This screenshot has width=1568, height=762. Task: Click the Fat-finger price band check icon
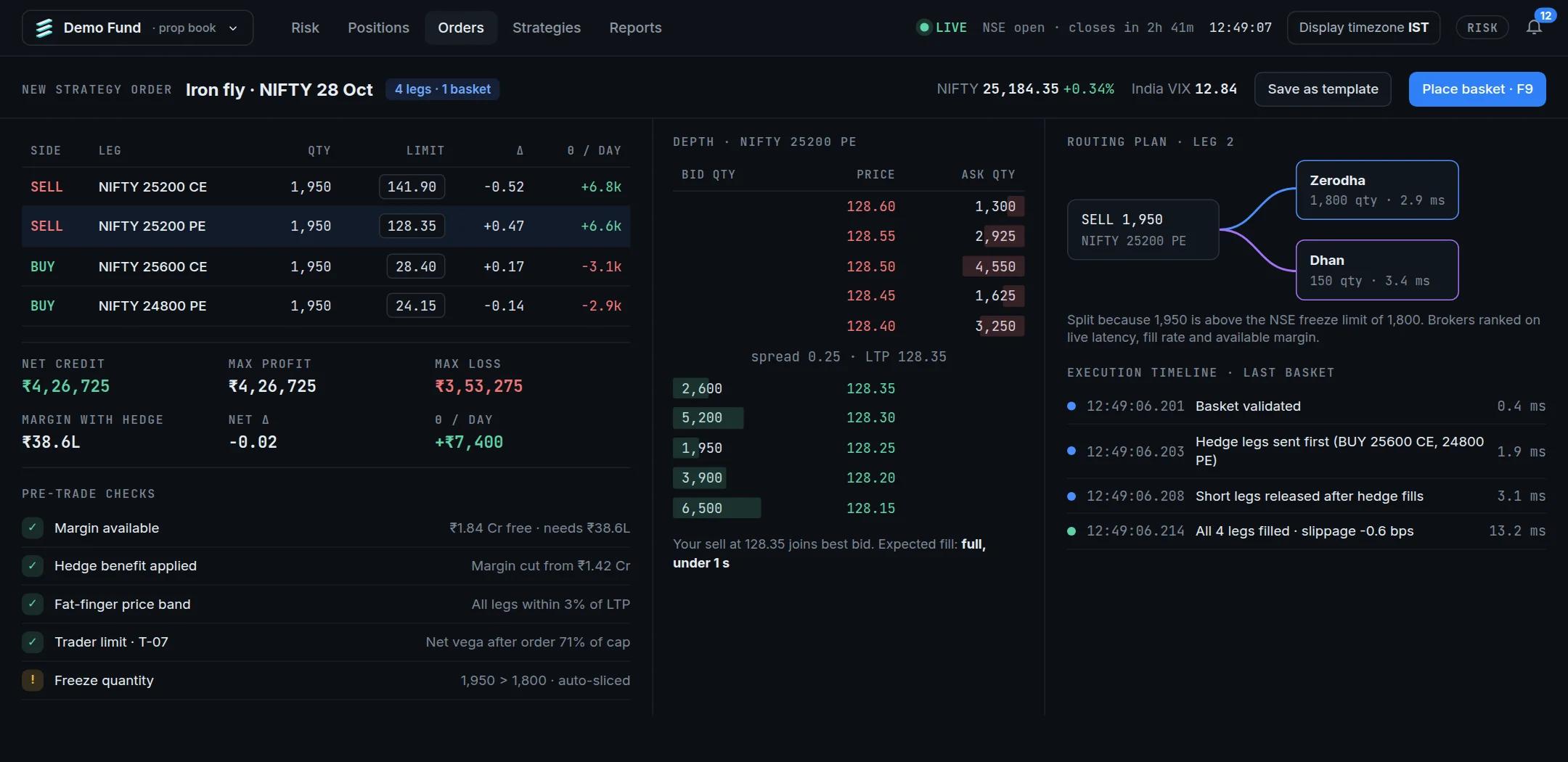33,604
